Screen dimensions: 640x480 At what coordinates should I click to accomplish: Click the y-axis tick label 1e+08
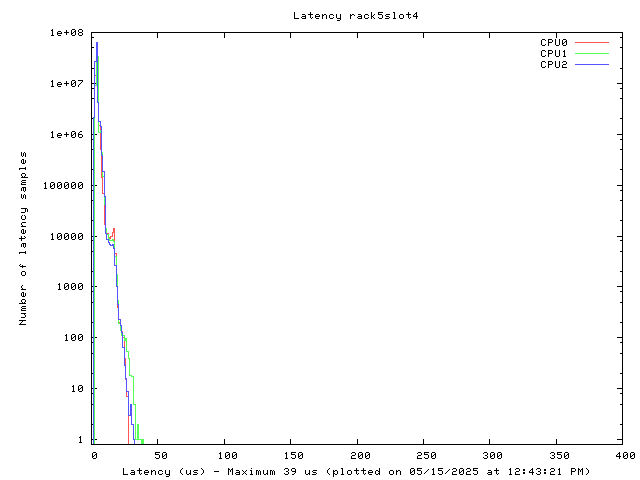coord(67,33)
